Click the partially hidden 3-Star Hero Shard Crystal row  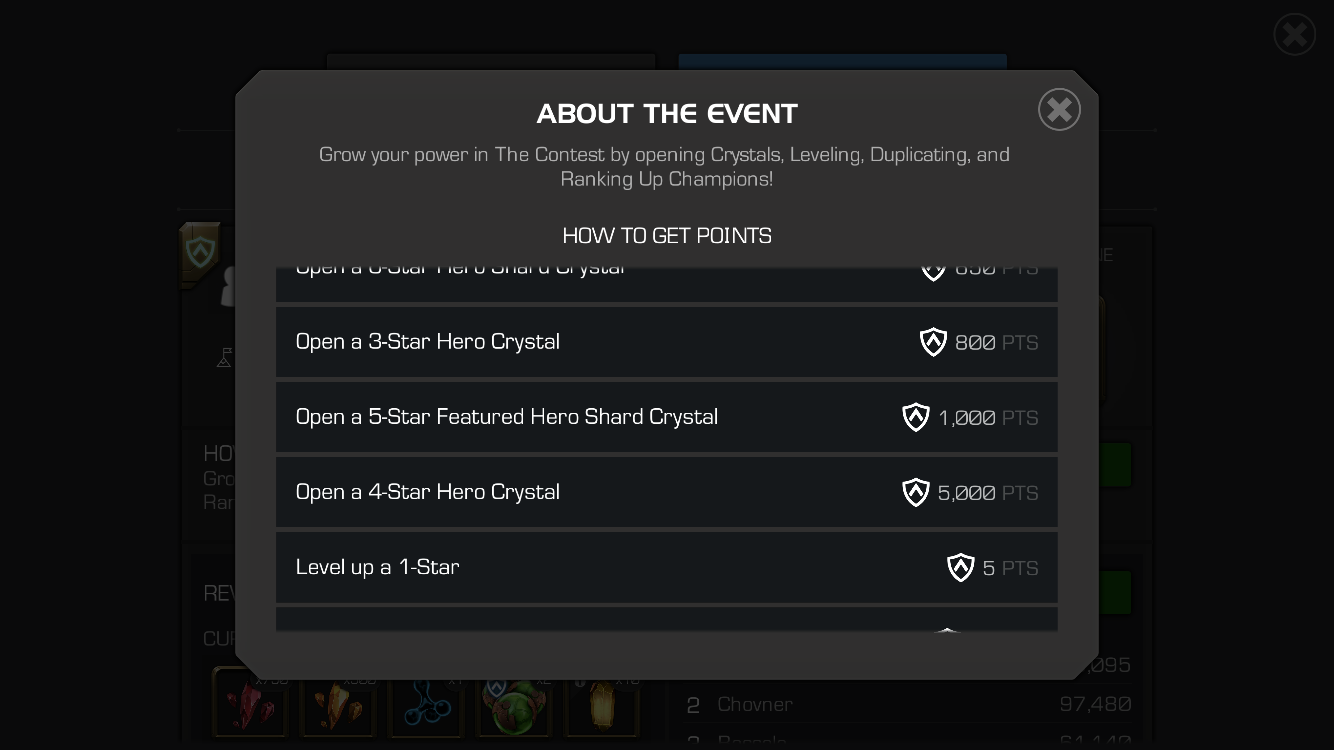[667, 284]
